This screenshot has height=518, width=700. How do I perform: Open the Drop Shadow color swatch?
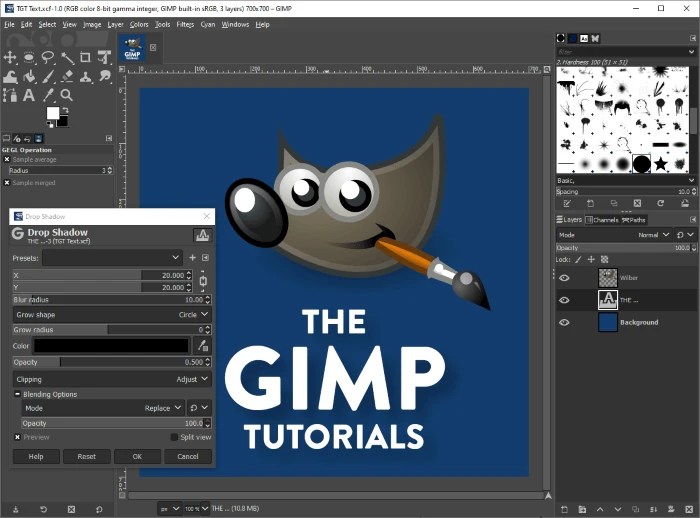(112, 346)
